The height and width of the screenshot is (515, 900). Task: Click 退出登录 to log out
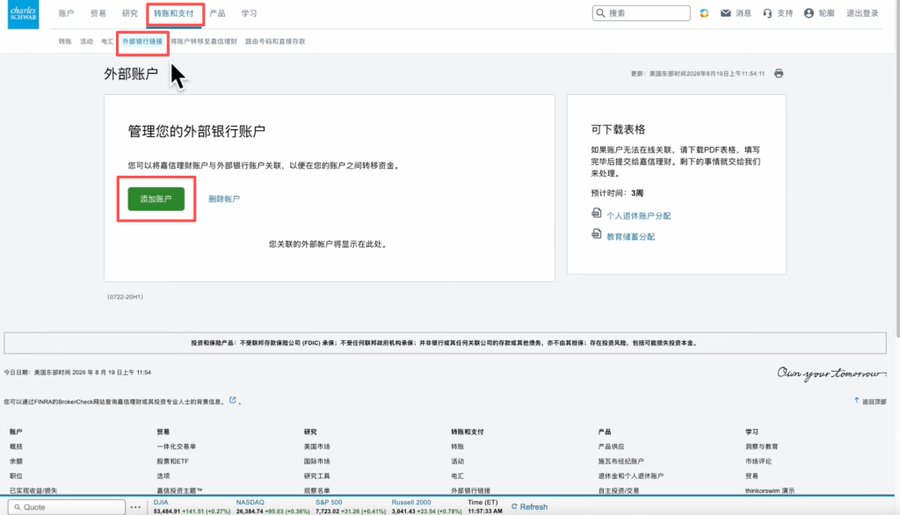(x=862, y=13)
